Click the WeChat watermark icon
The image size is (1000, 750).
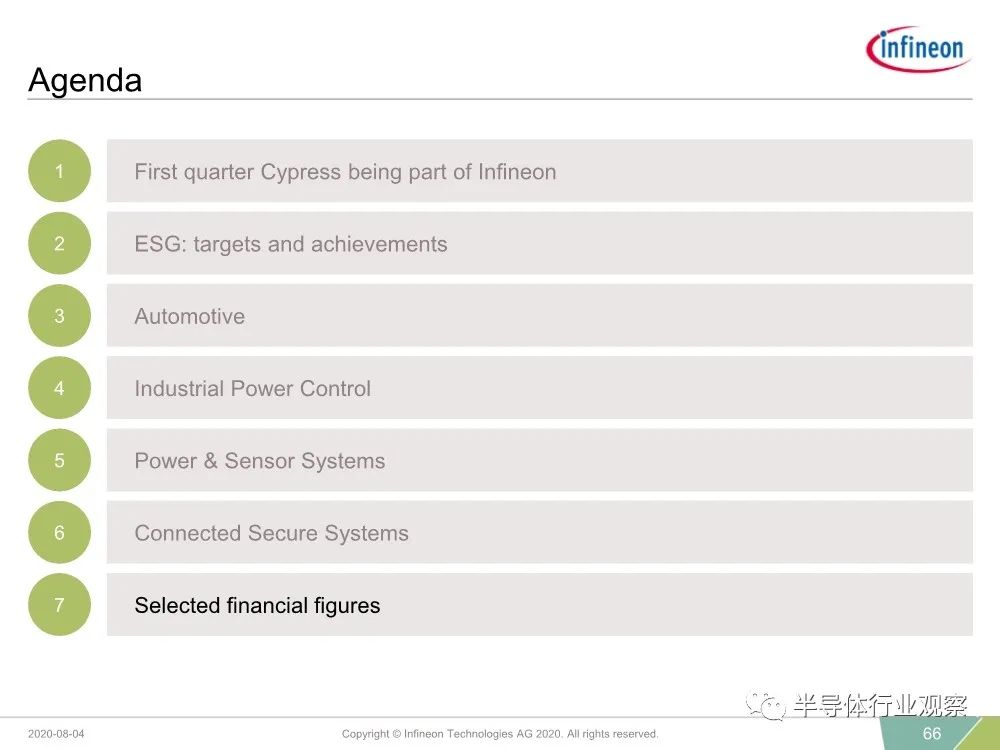[x=766, y=705]
